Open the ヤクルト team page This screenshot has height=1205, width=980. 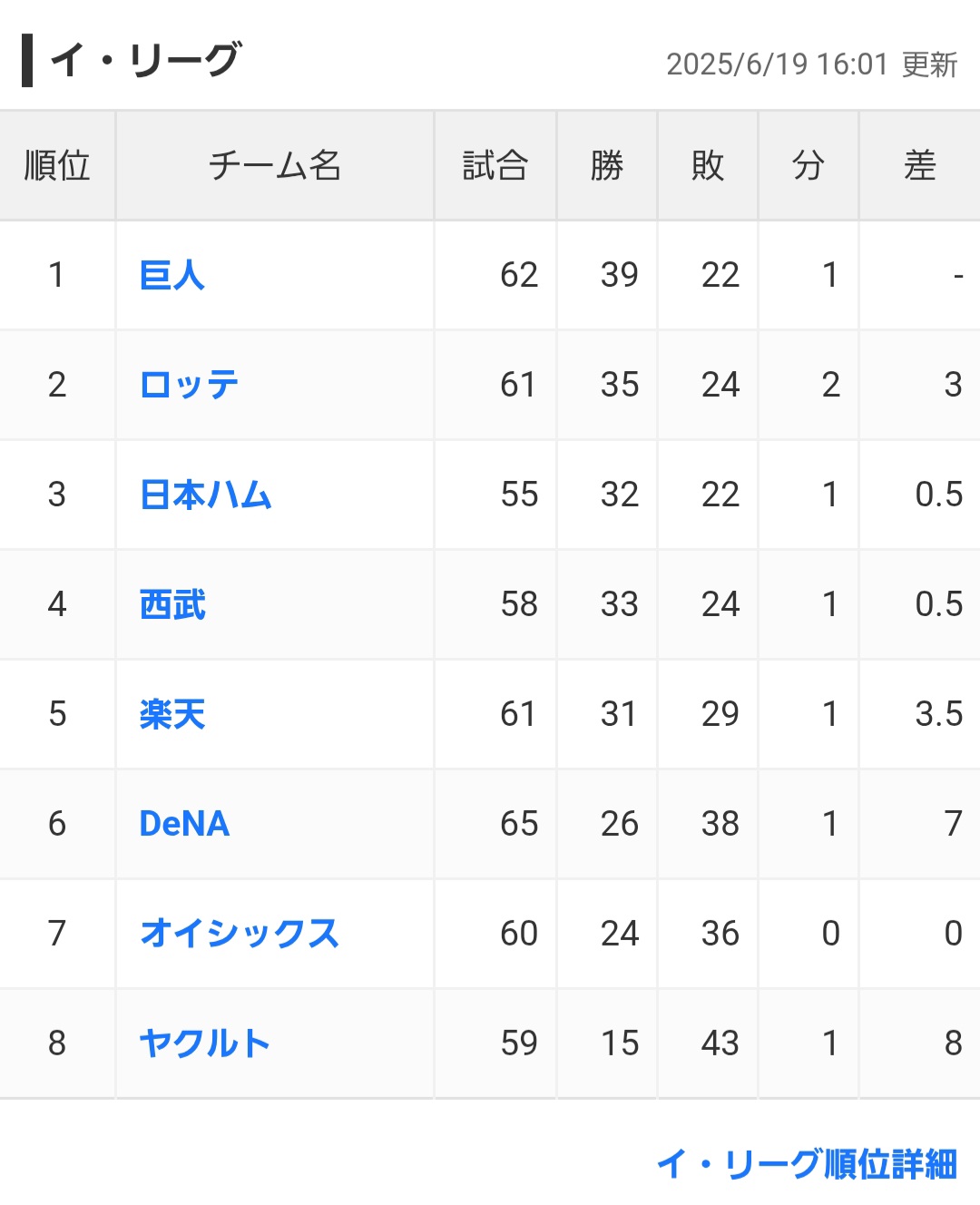pos(205,1043)
